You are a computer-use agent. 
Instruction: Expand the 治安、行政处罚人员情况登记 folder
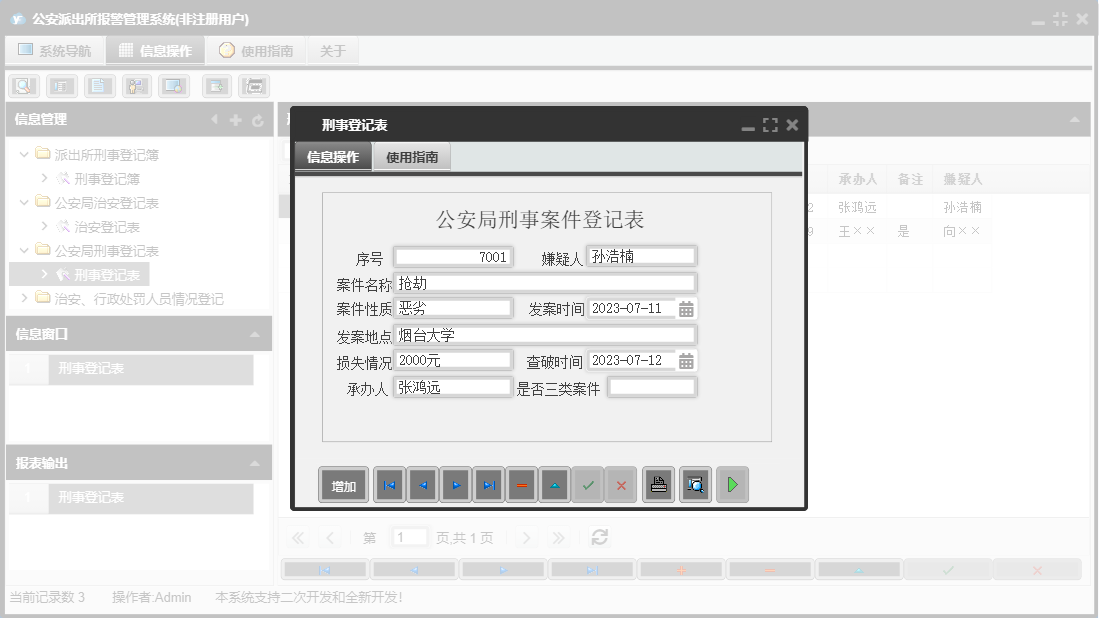click(x=22, y=295)
